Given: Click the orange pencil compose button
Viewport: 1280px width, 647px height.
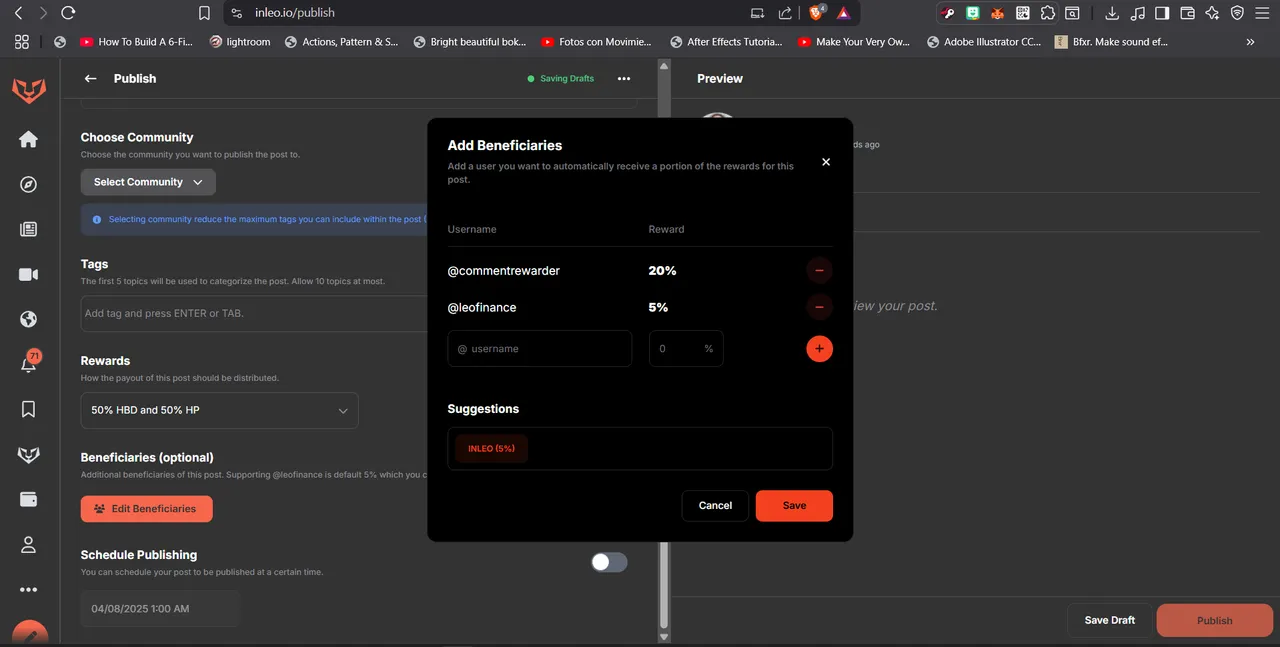Looking at the screenshot, I should coord(30,634).
